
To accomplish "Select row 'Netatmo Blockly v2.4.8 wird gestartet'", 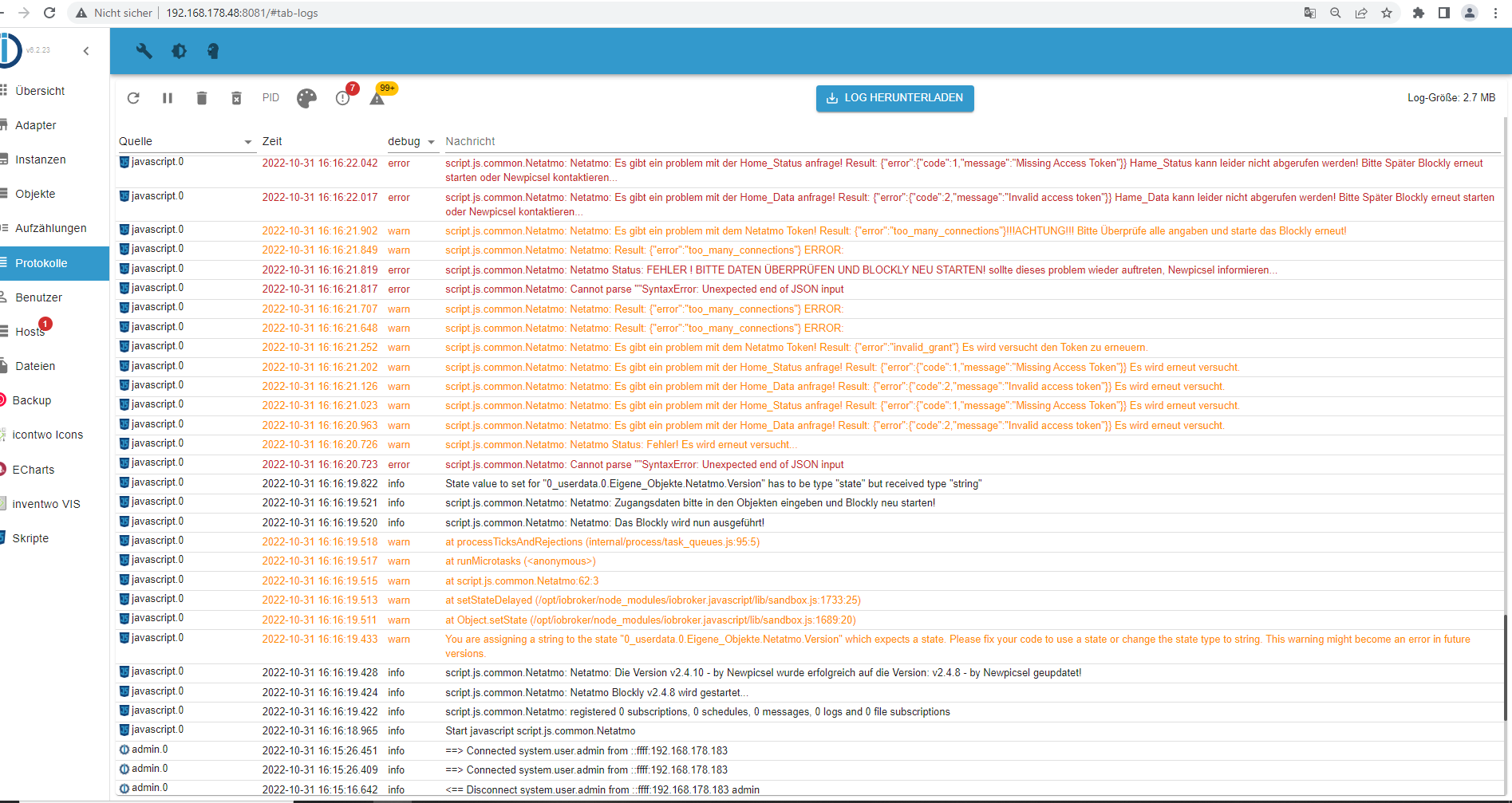I will [808, 693].
